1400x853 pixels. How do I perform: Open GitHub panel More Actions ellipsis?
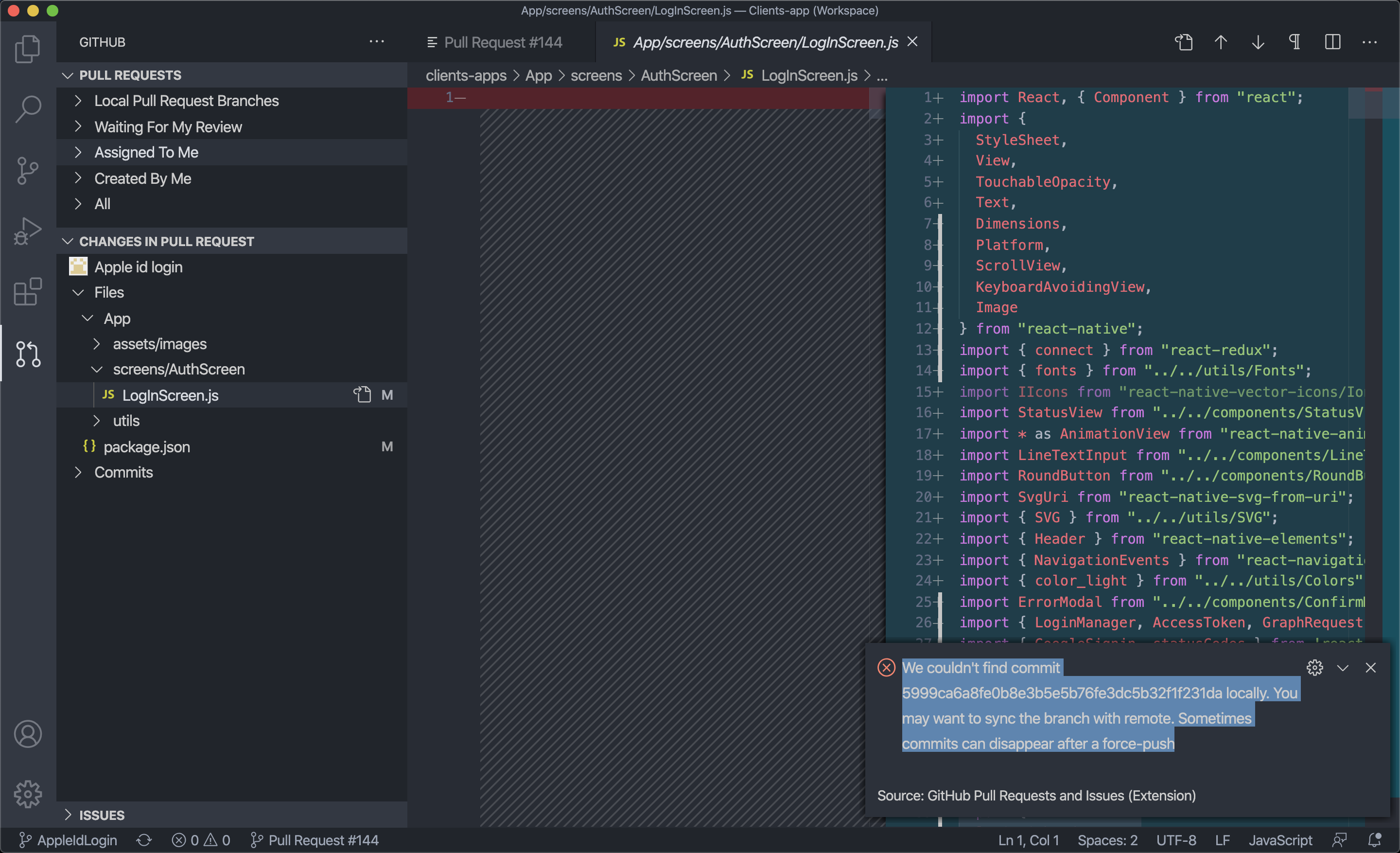coord(376,41)
